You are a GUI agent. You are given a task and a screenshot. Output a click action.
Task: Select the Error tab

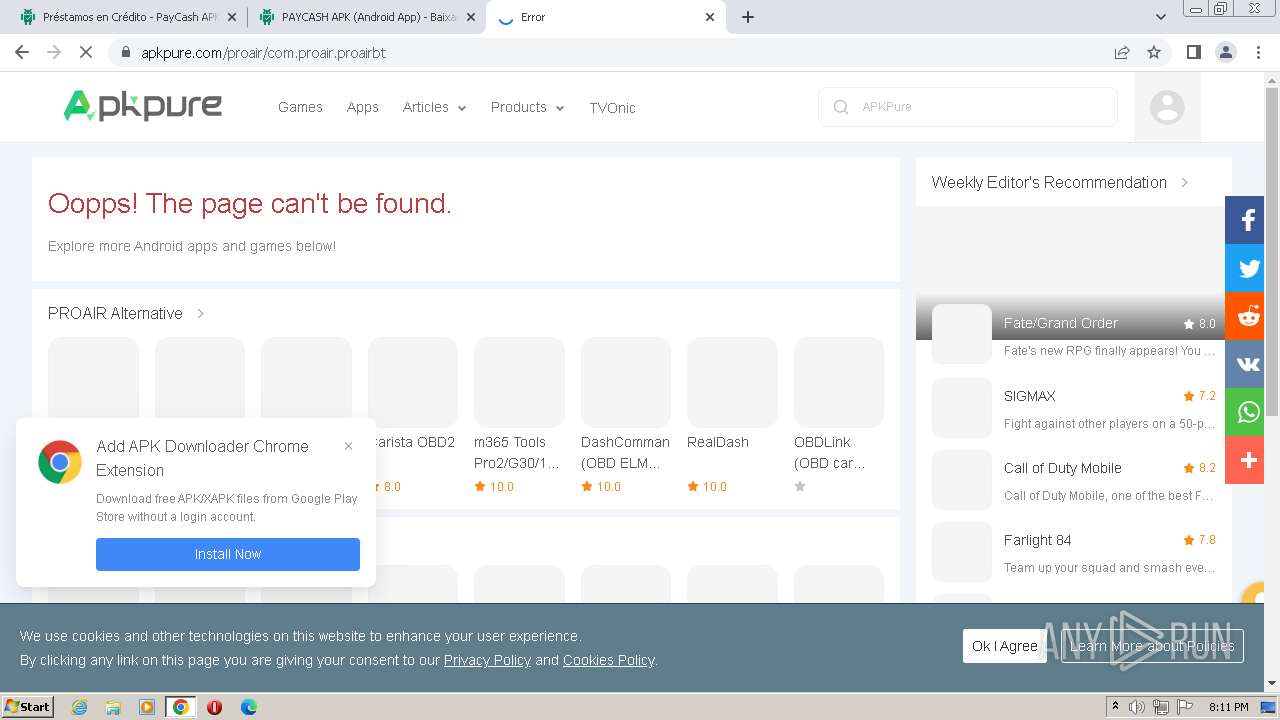tap(606, 17)
